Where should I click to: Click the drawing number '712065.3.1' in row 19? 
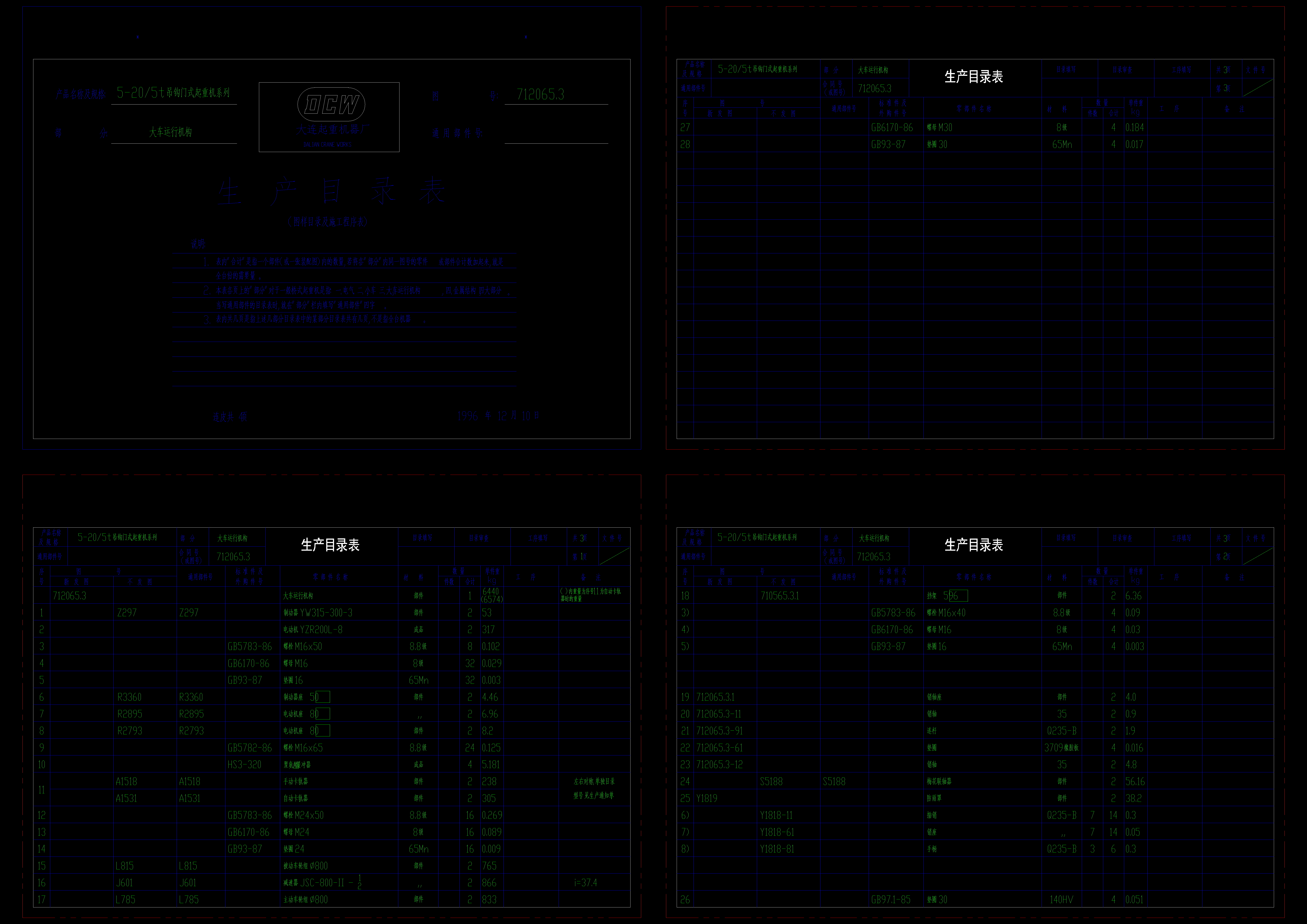716,697
